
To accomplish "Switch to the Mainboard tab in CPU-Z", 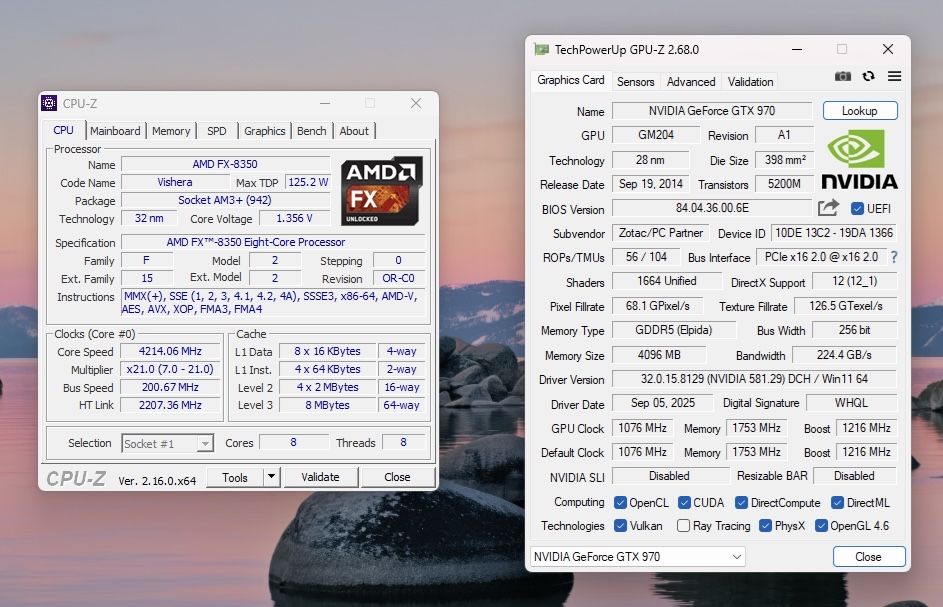I will pos(115,131).
